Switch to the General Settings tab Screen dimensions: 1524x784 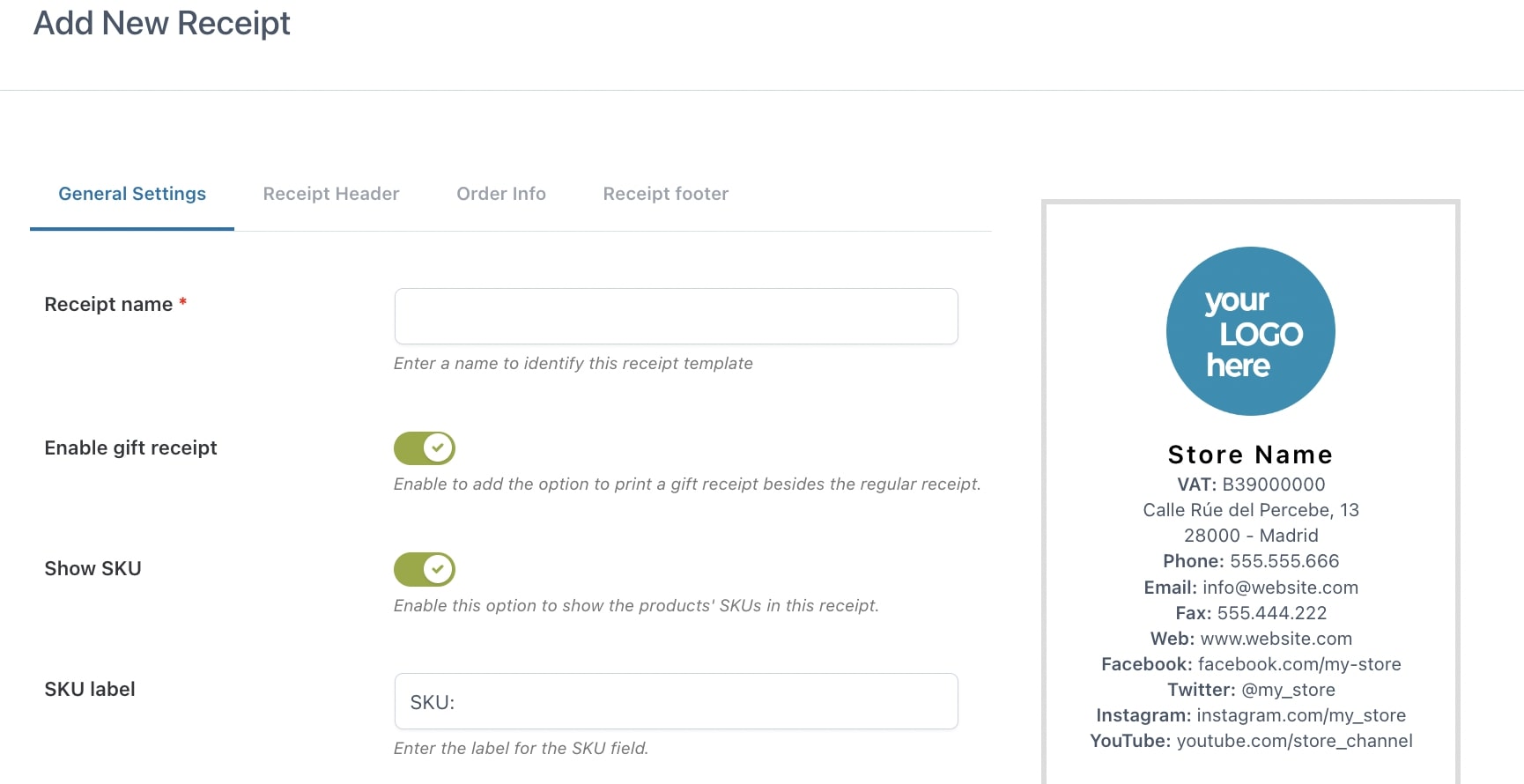tap(132, 194)
